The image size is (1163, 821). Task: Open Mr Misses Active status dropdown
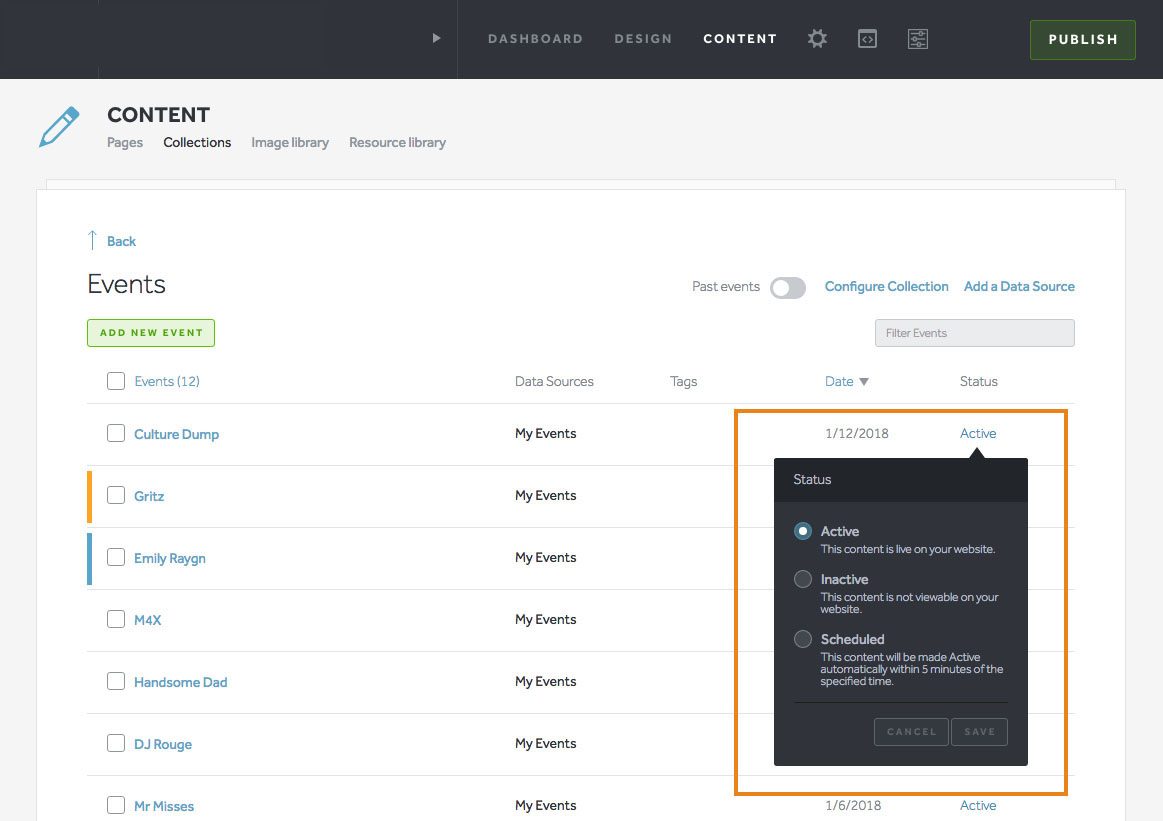tap(978, 805)
